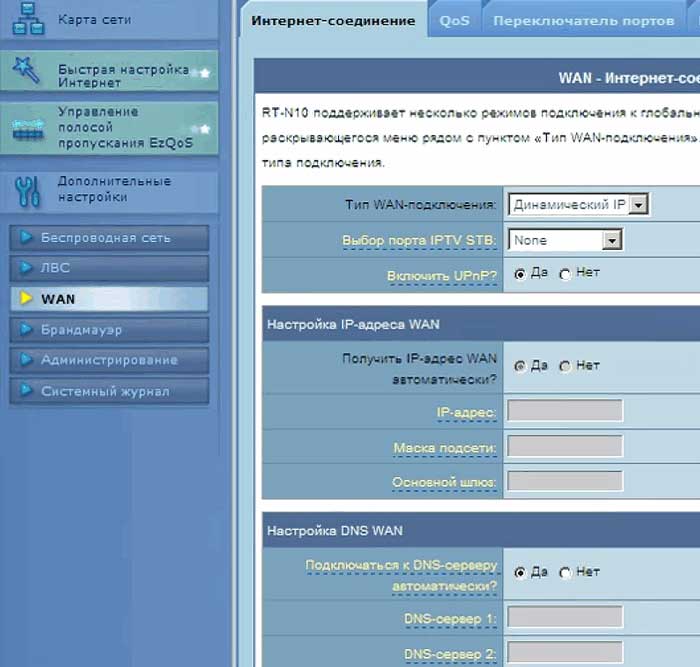The width and height of the screenshot is (700, 667).
Task: Click the arrow icon next to Системный журнал
Action: (x=26, y=390)
